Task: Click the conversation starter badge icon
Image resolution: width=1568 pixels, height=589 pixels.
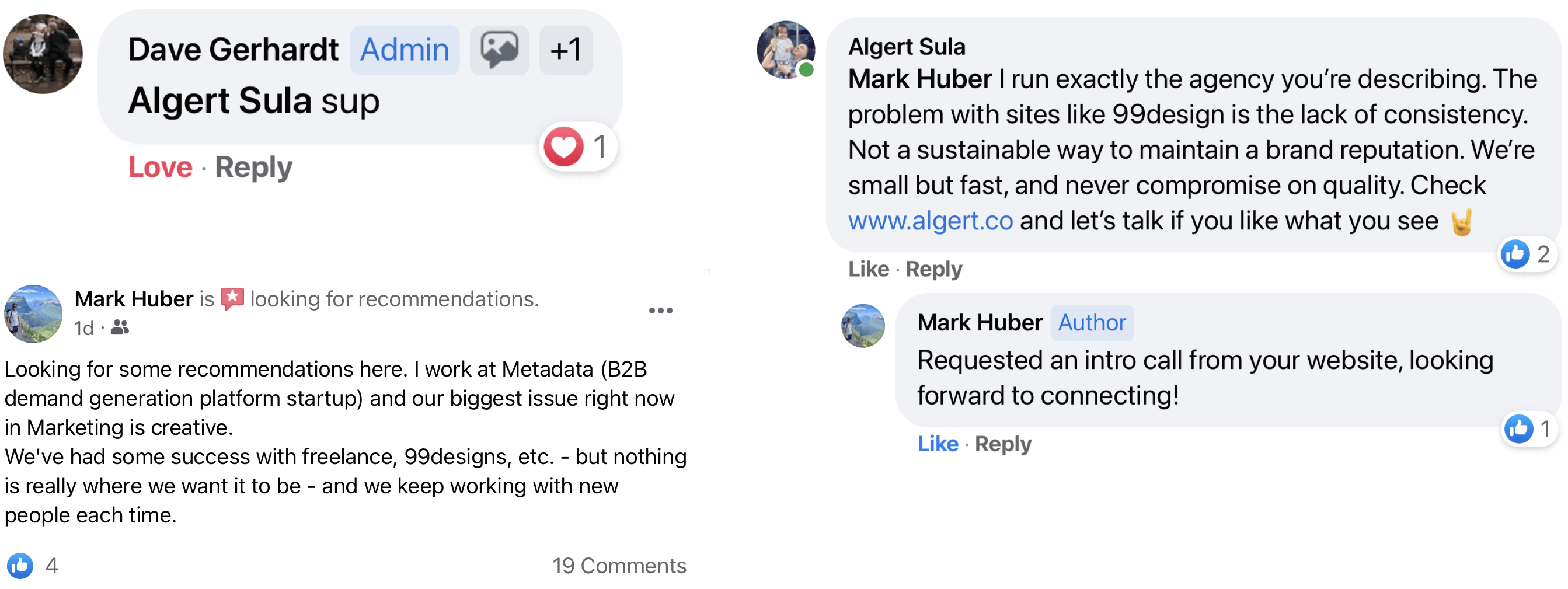Action: [499, 50]
